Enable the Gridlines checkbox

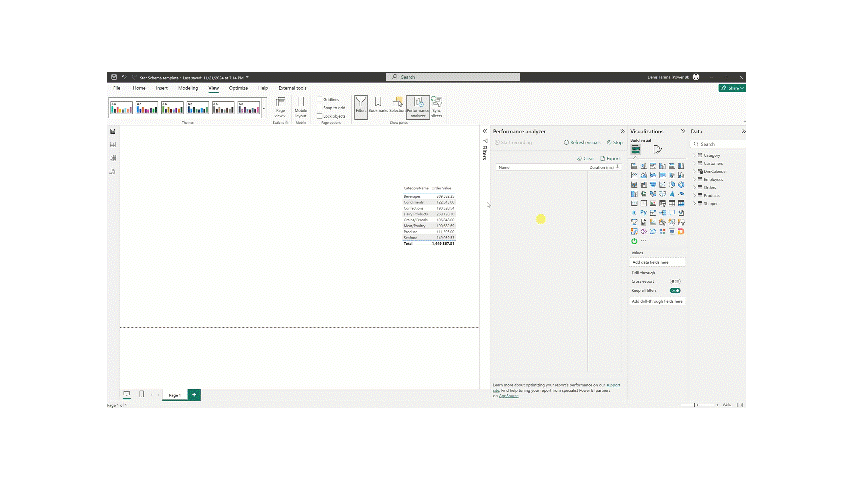click(x=322, y=99)
